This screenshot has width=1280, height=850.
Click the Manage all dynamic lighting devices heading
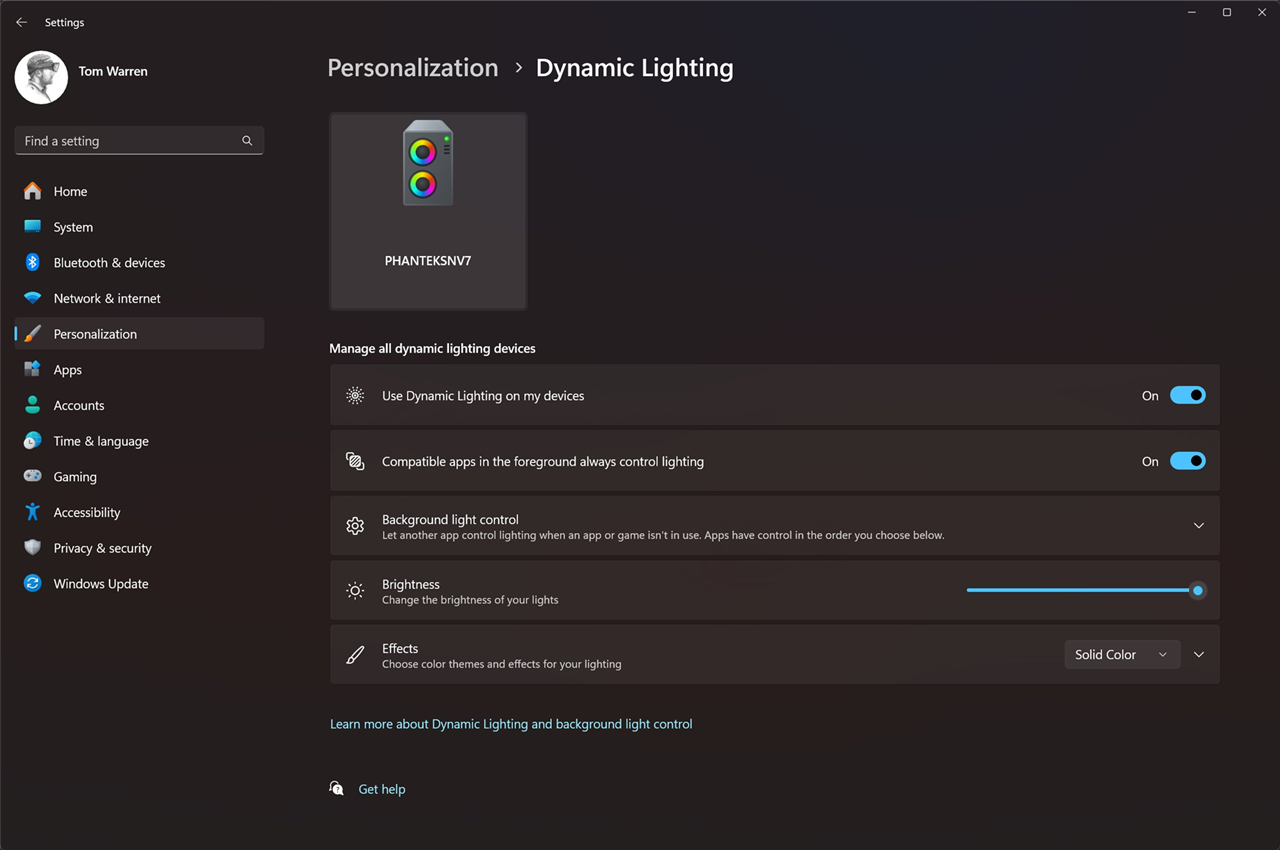433,348
